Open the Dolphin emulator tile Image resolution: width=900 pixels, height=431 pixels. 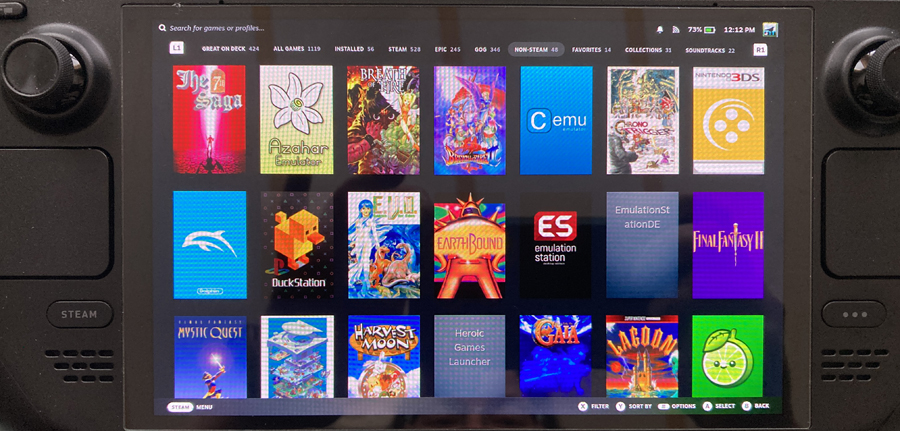[x=209, y=245]
